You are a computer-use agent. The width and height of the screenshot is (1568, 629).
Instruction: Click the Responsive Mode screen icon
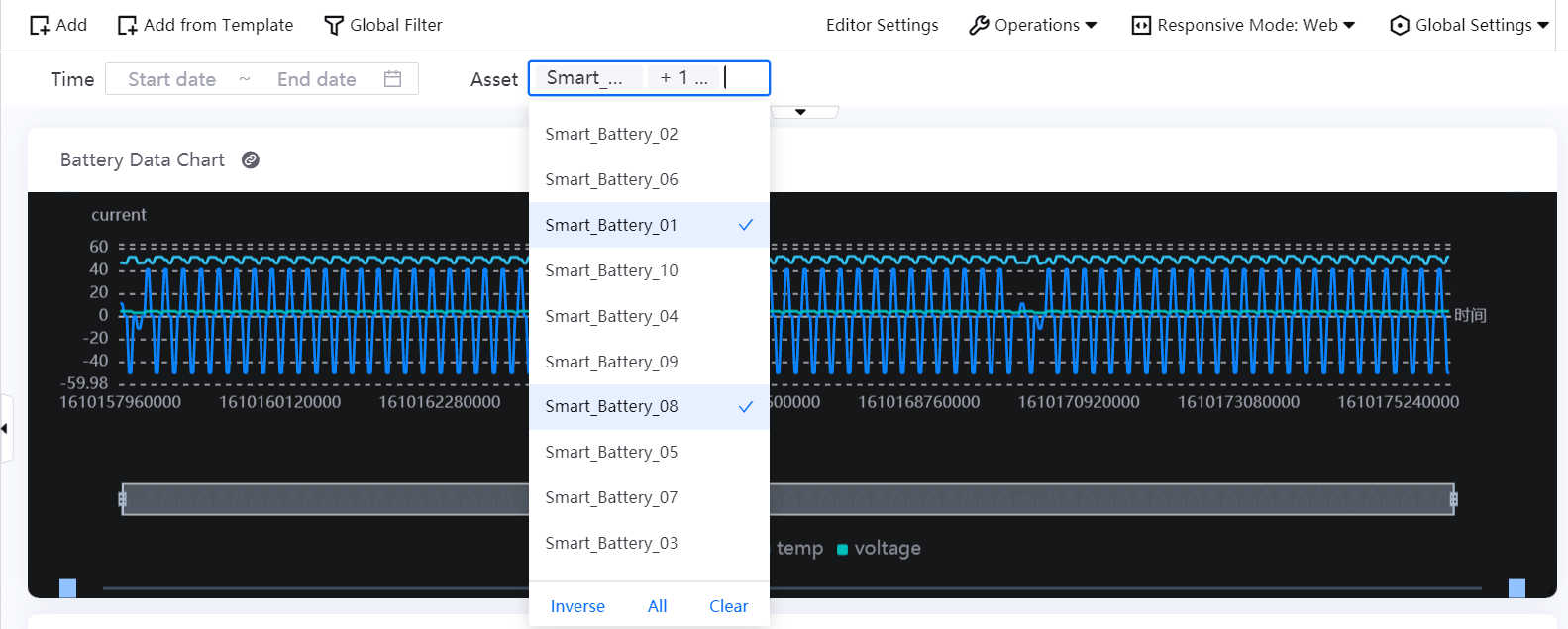pos(1141,26)
